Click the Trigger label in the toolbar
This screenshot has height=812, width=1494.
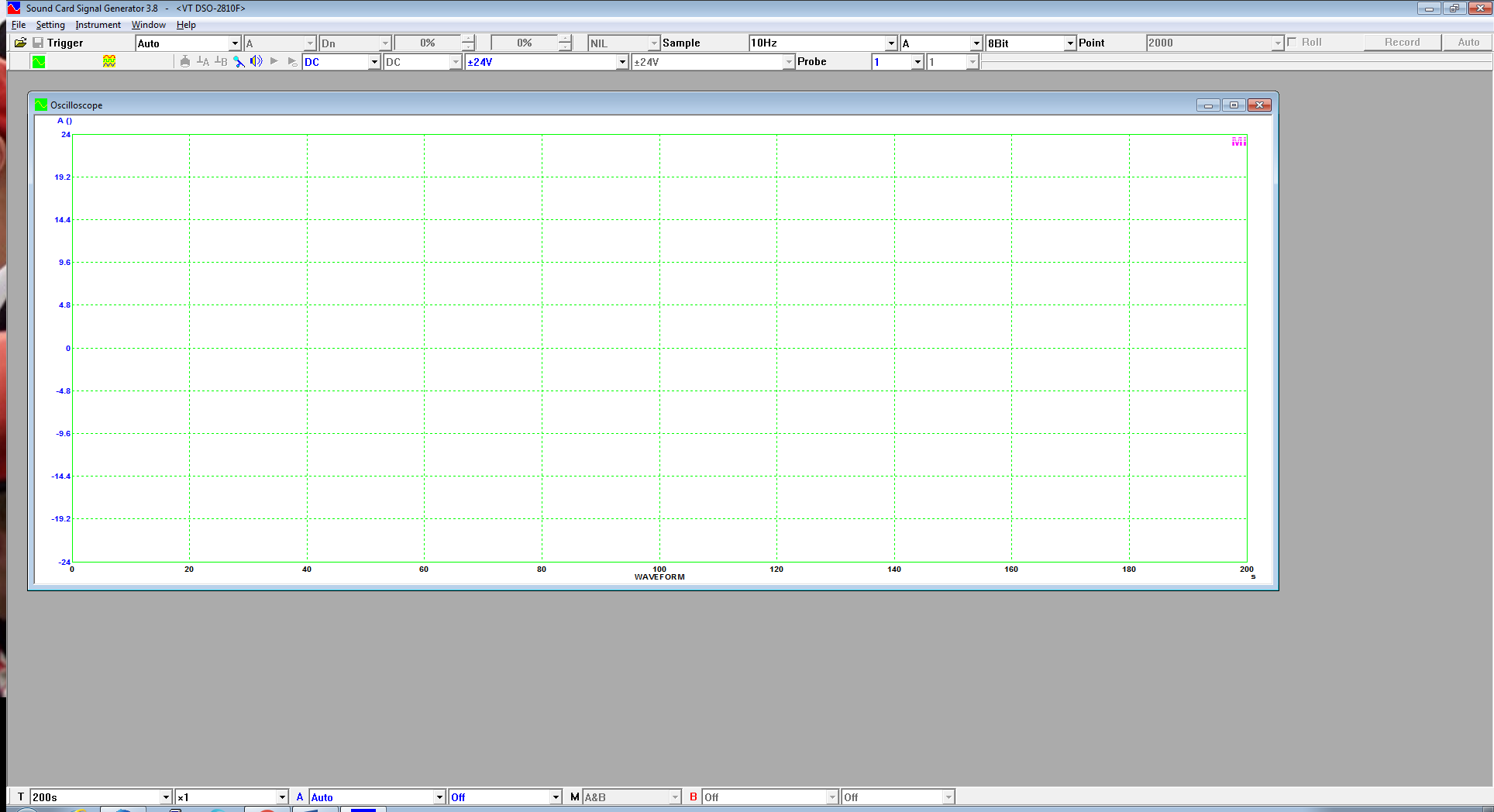pyautogui.click(x=65, y=43)
